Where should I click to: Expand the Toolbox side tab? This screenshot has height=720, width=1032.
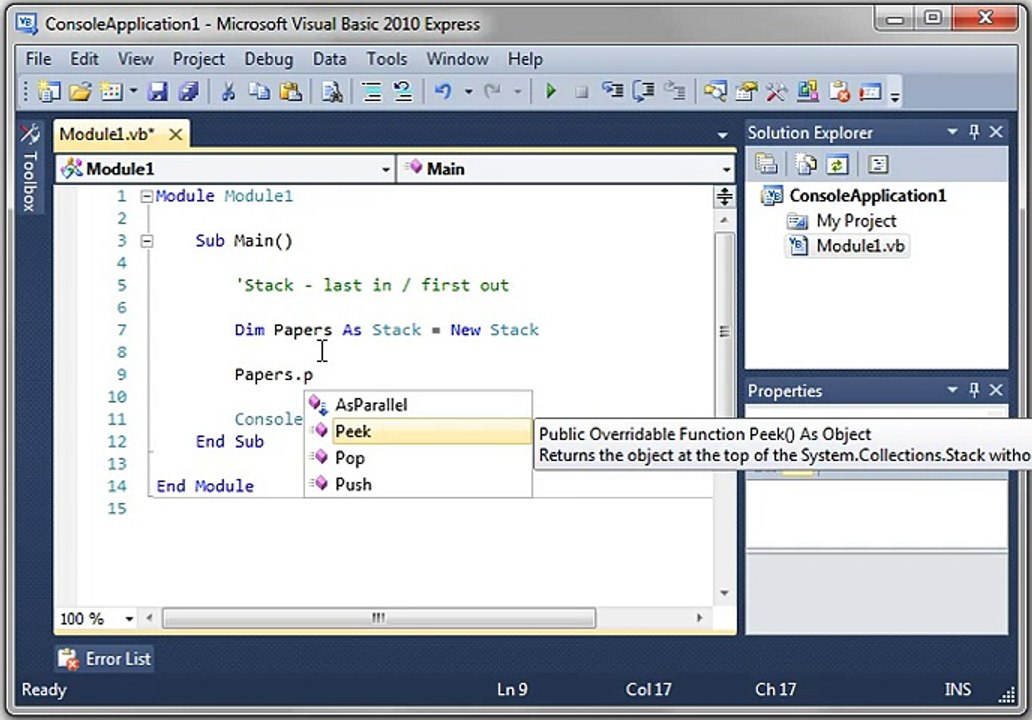pyautogui.click(x=29, y=168)
